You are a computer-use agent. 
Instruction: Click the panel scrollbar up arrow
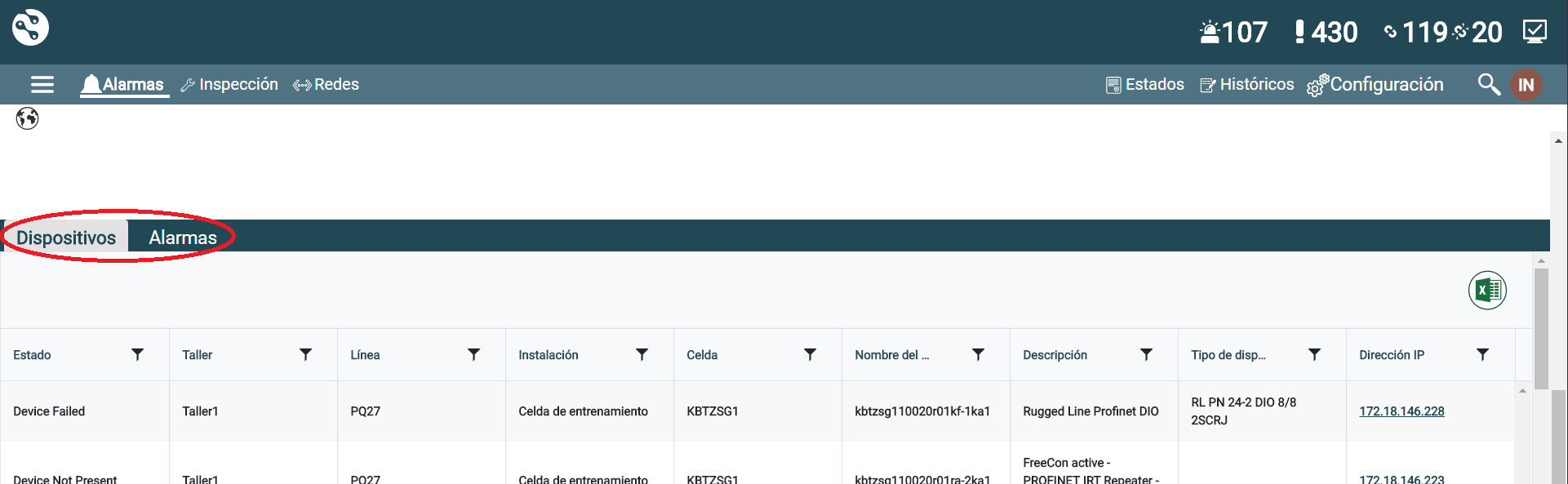point(1541,261)
